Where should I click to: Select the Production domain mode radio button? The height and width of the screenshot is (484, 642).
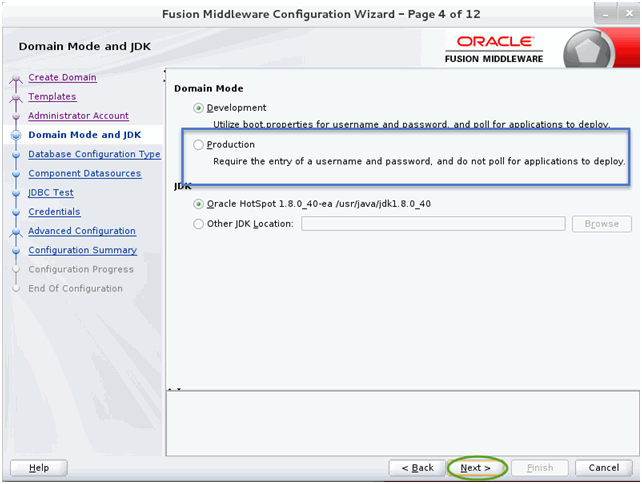(x=198, y=145)
